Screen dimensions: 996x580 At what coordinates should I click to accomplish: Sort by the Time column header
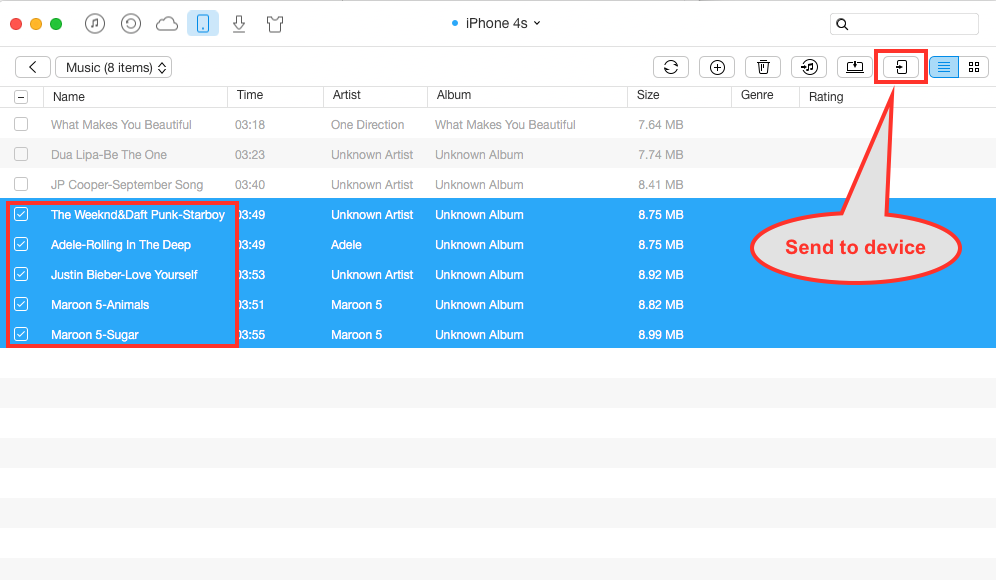pos(250,95)
